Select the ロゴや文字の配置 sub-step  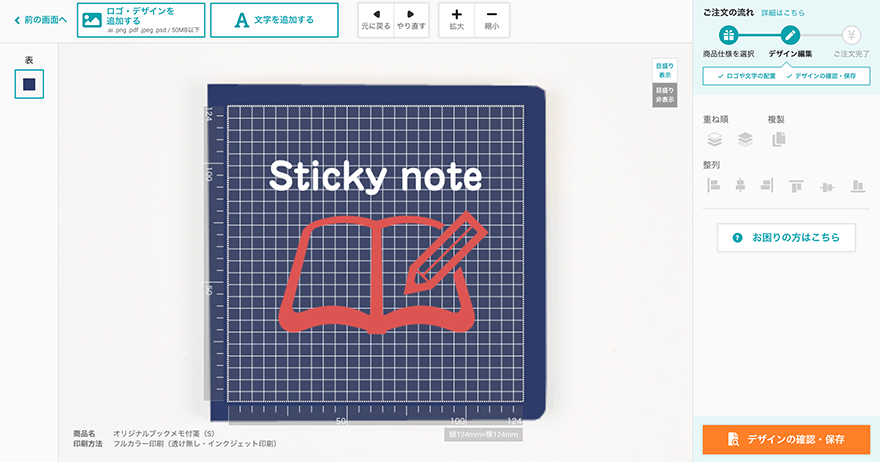pyautogui.click(x=746, y=76)
